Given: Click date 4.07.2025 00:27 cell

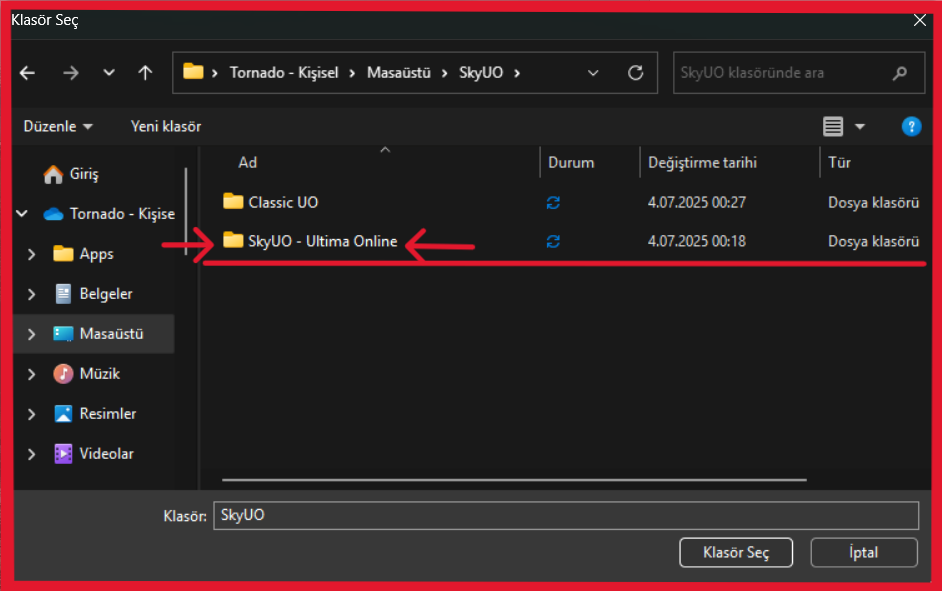Looking at the screenshot, I should (696, 202).
